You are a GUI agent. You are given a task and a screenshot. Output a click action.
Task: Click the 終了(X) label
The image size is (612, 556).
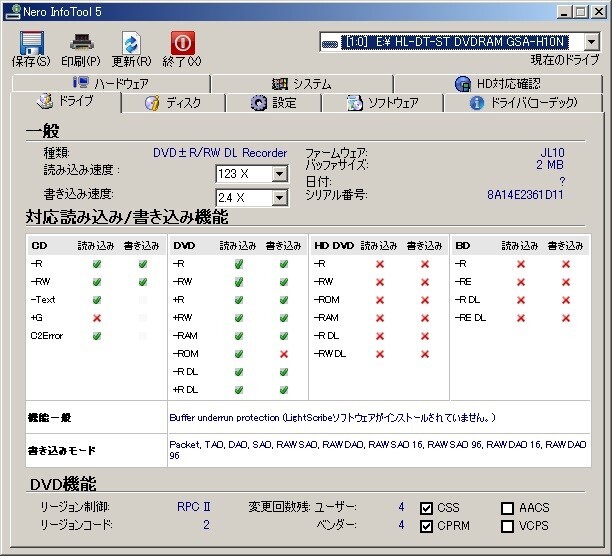coord(182,62)
